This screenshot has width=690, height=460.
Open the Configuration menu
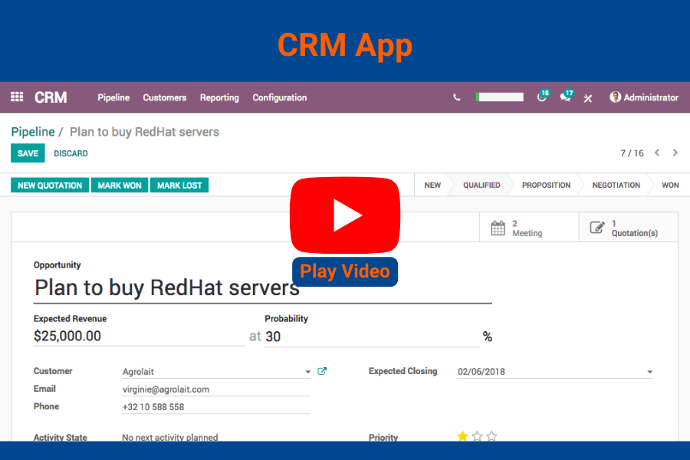click(279, 98)
